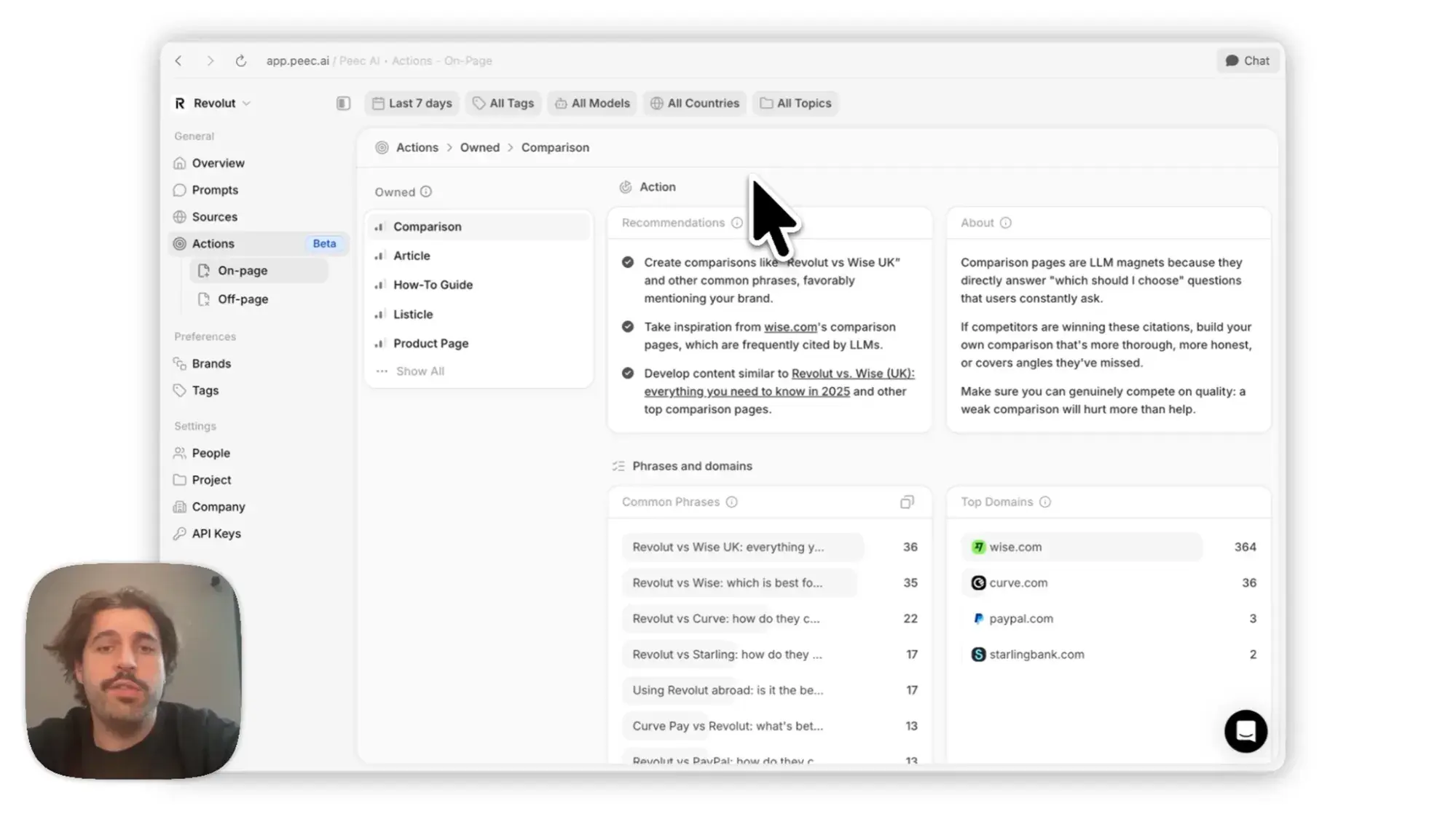Go forward with the browser forward arrow
This screenshot has width=1456, height=814.
coord(210,60)
